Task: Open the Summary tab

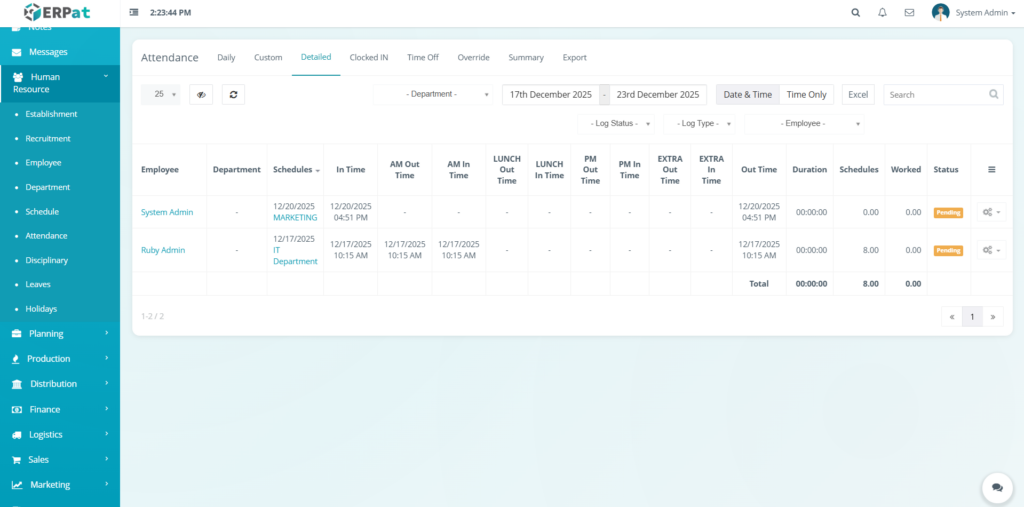Action: pos(525,58)
